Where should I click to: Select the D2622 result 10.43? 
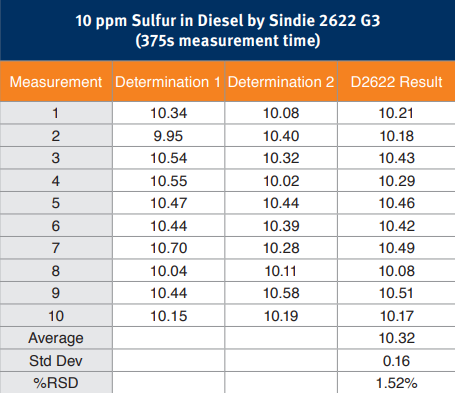(x=397, y=158)
